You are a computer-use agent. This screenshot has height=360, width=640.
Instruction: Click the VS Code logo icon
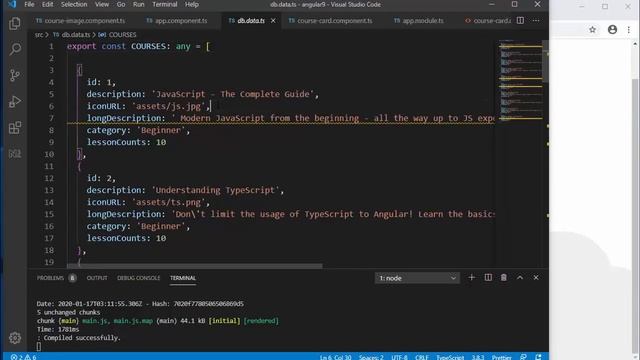coord(12,4)
